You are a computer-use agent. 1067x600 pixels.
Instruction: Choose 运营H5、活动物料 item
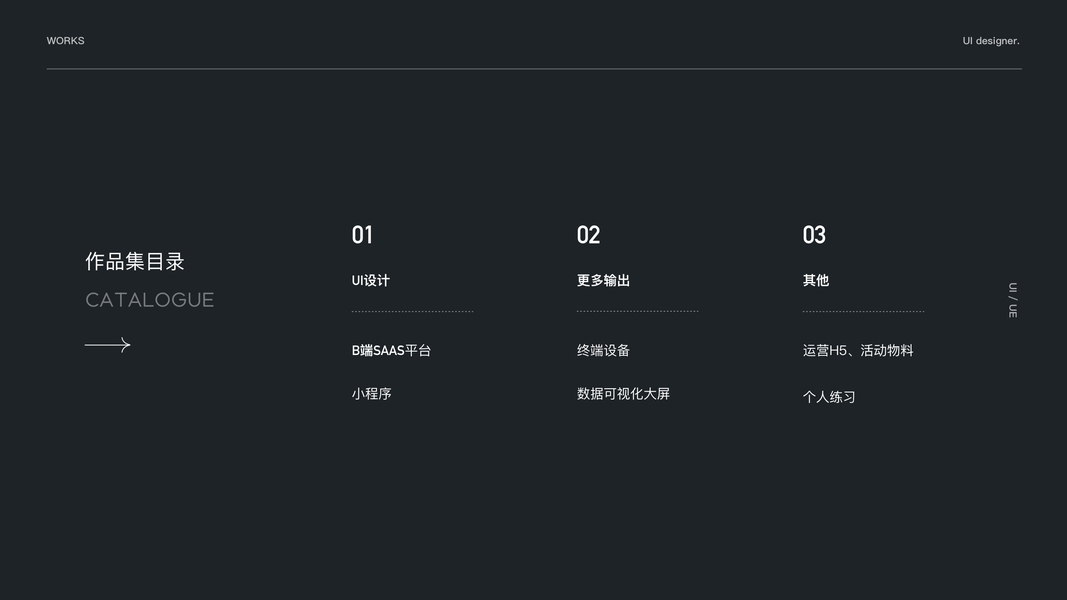click(857, 351)
